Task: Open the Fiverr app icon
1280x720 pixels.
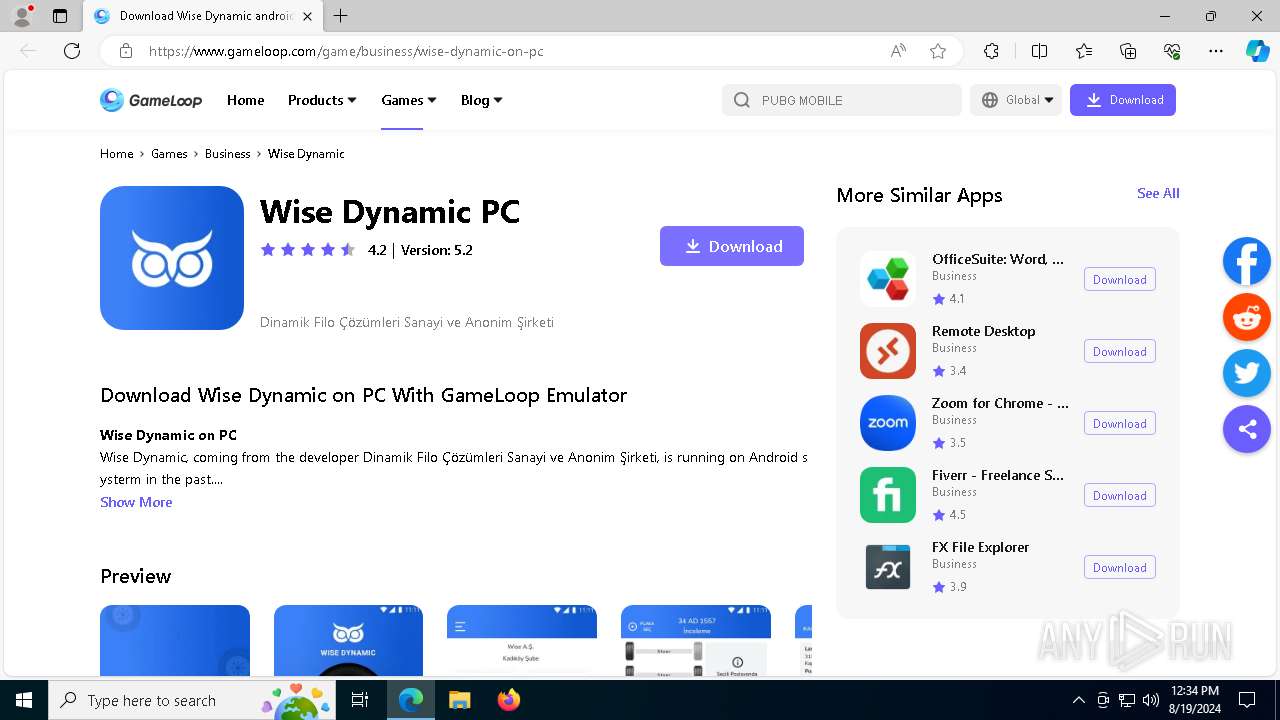Action: tap(888, 495)
